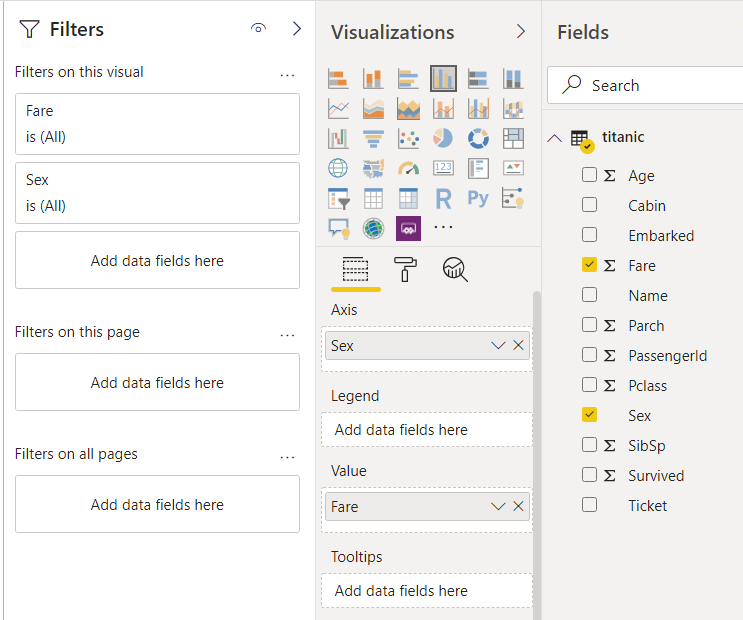Add the scatter chart visual
This screenshot has height=620, width=743.
[x=408, y=138]
